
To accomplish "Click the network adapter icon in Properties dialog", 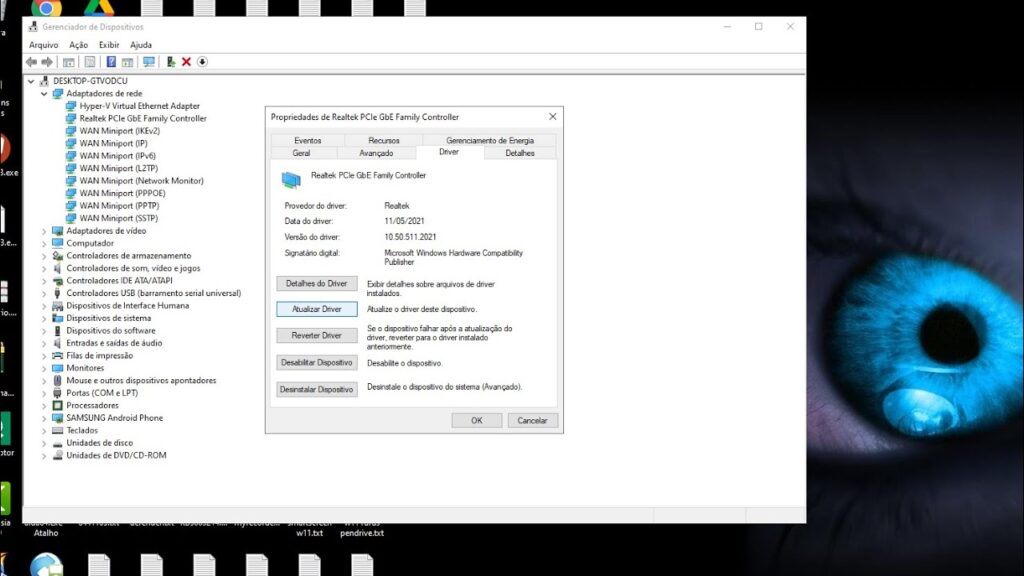I will [291, 179].
